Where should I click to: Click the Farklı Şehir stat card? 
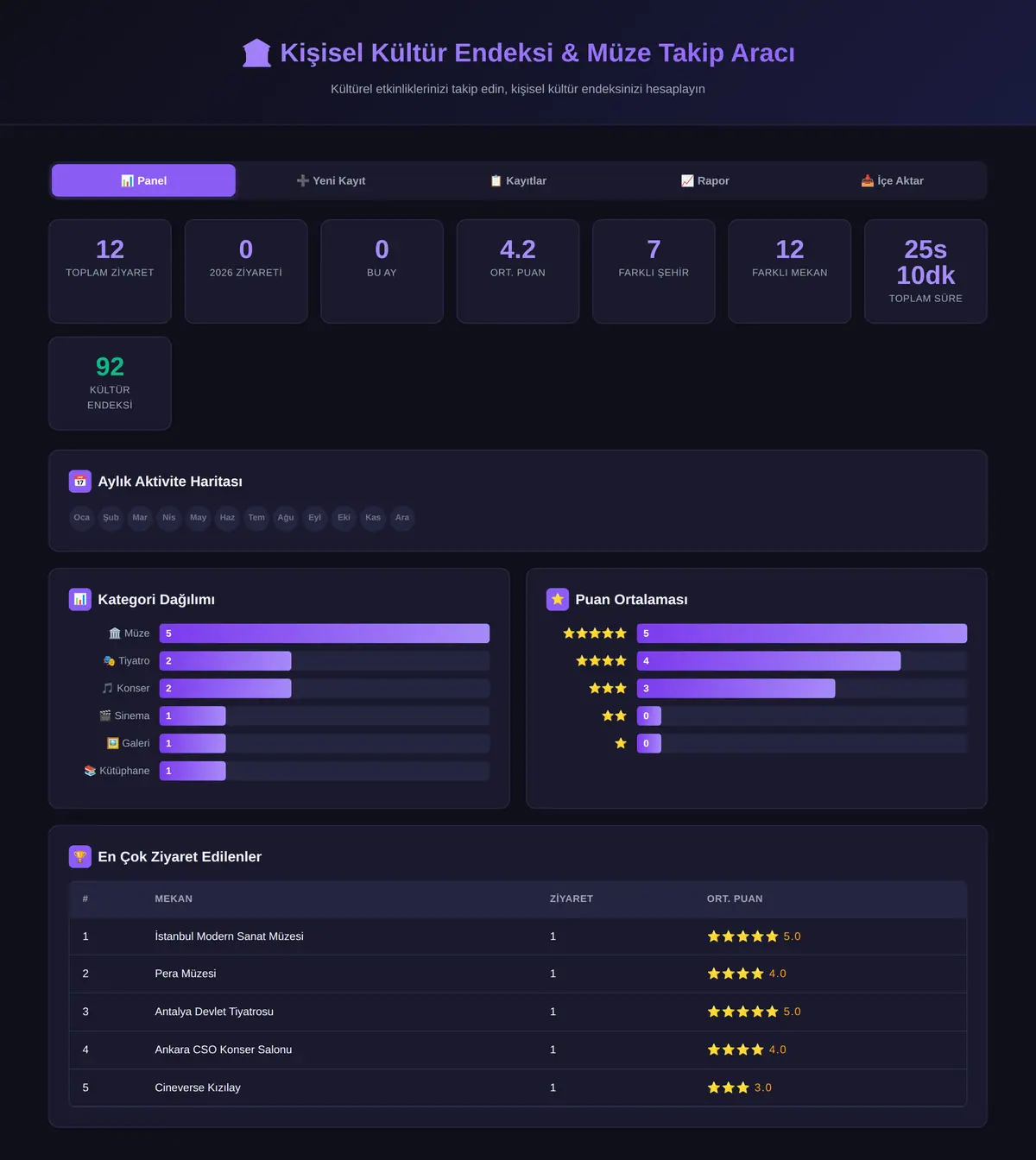point(654,271)
